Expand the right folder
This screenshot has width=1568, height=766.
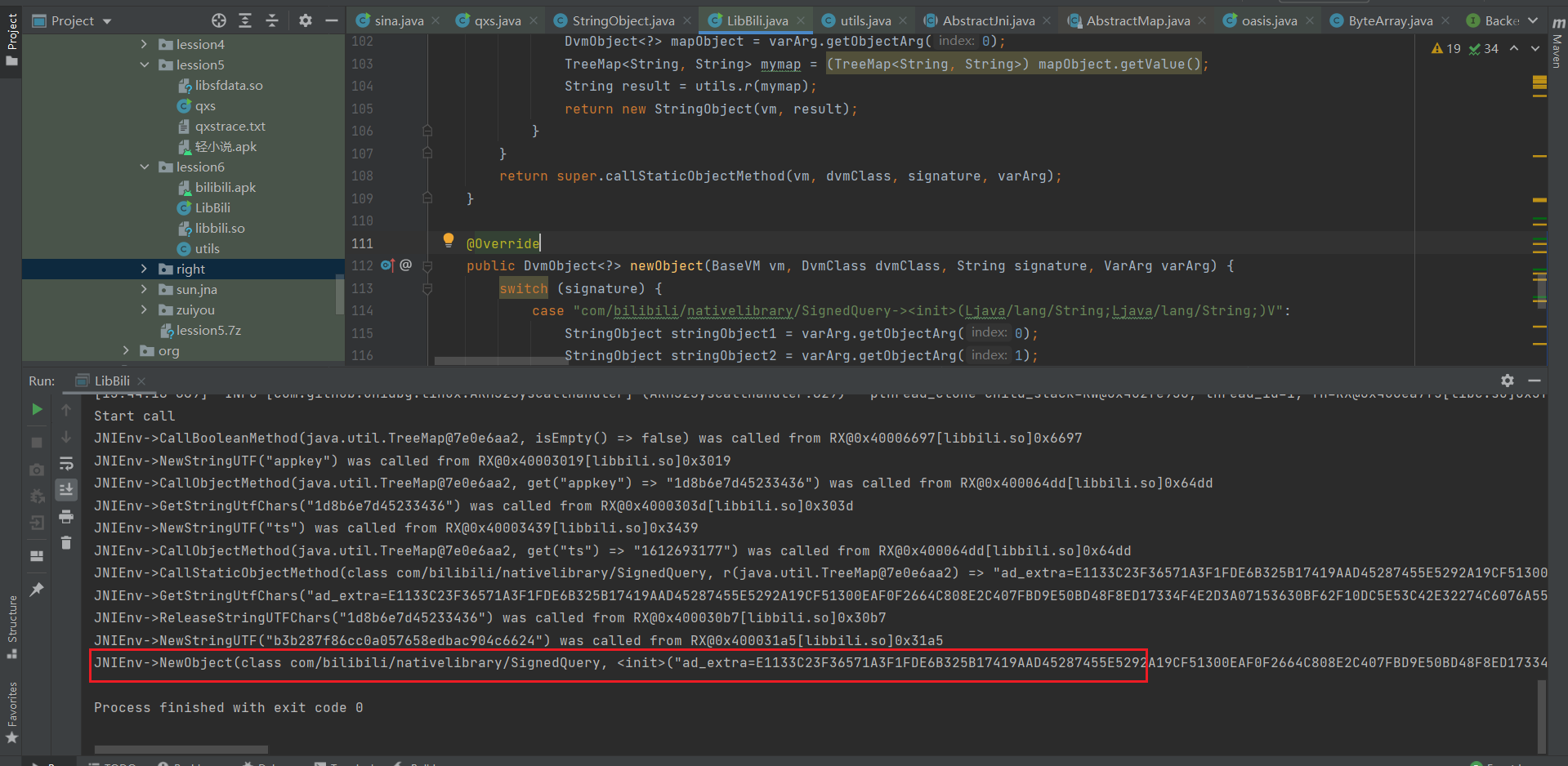[144, 269]
